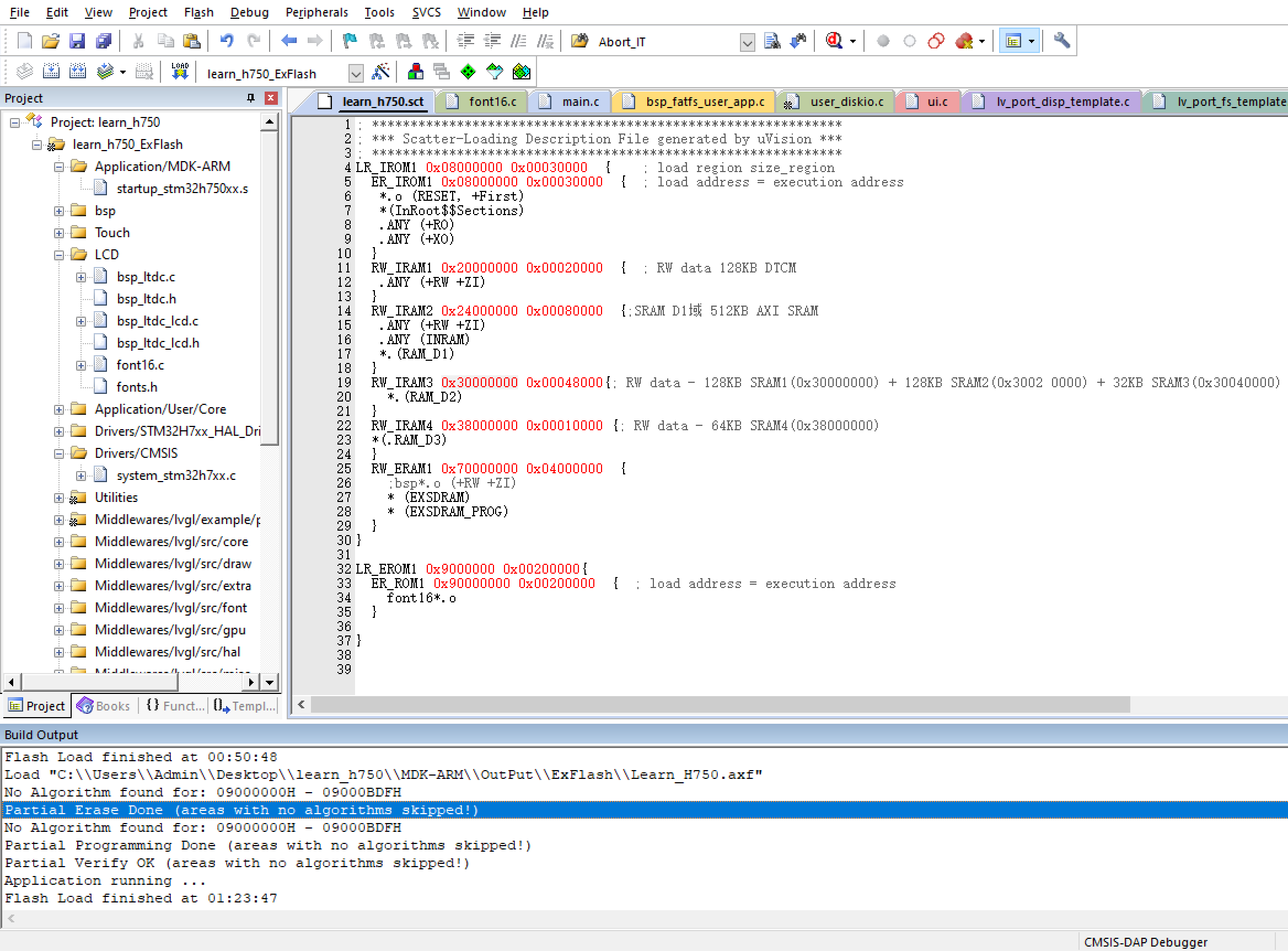This screenshot has height=951, width=1288.
Task: Click the Copy icon
Action: pos(165,41)
